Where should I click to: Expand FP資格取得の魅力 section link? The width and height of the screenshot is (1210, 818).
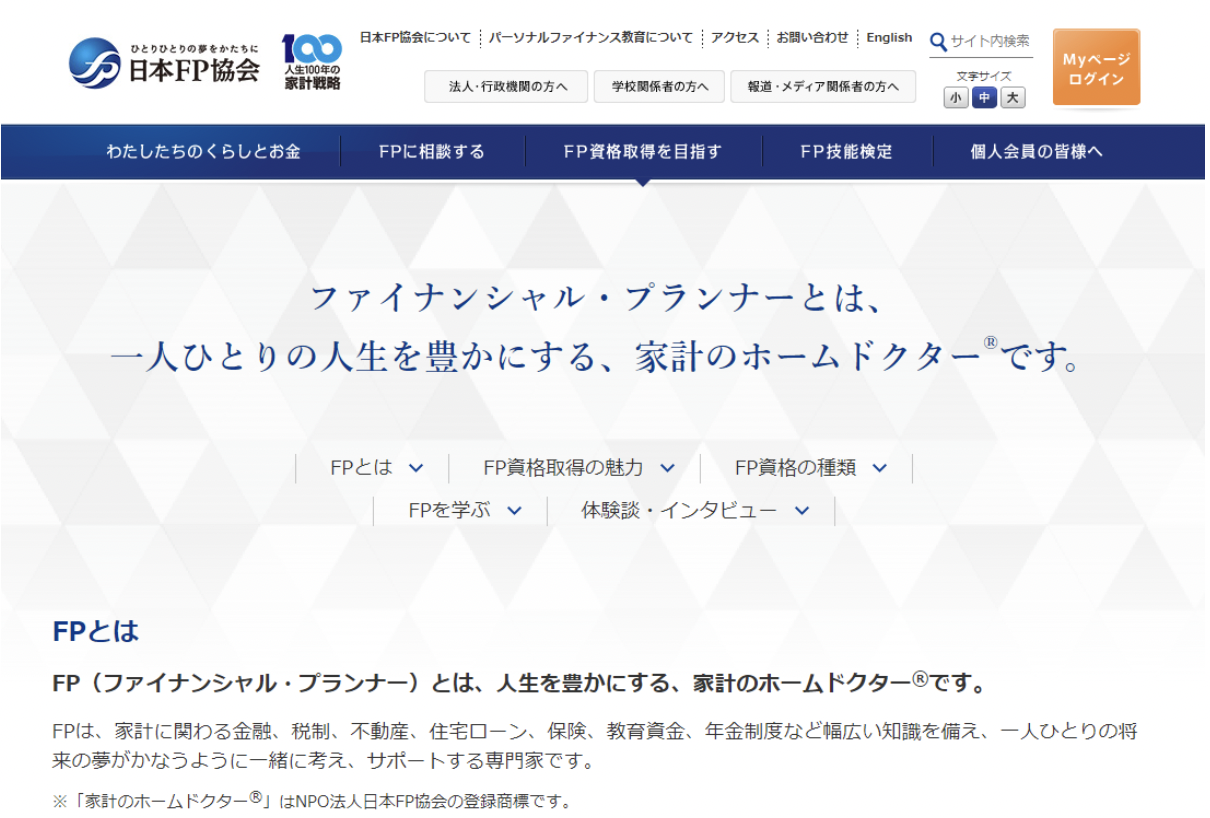(x=578, y=468)
